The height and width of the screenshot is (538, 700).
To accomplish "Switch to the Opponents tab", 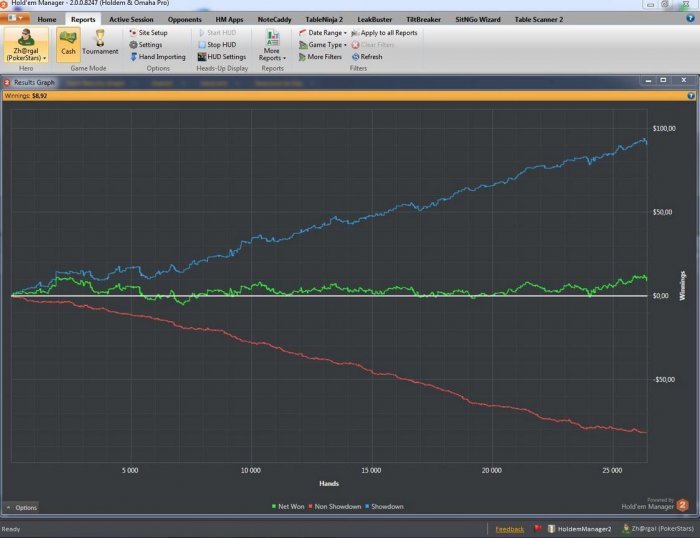I will pyautogui.click(x=184, y=20).
